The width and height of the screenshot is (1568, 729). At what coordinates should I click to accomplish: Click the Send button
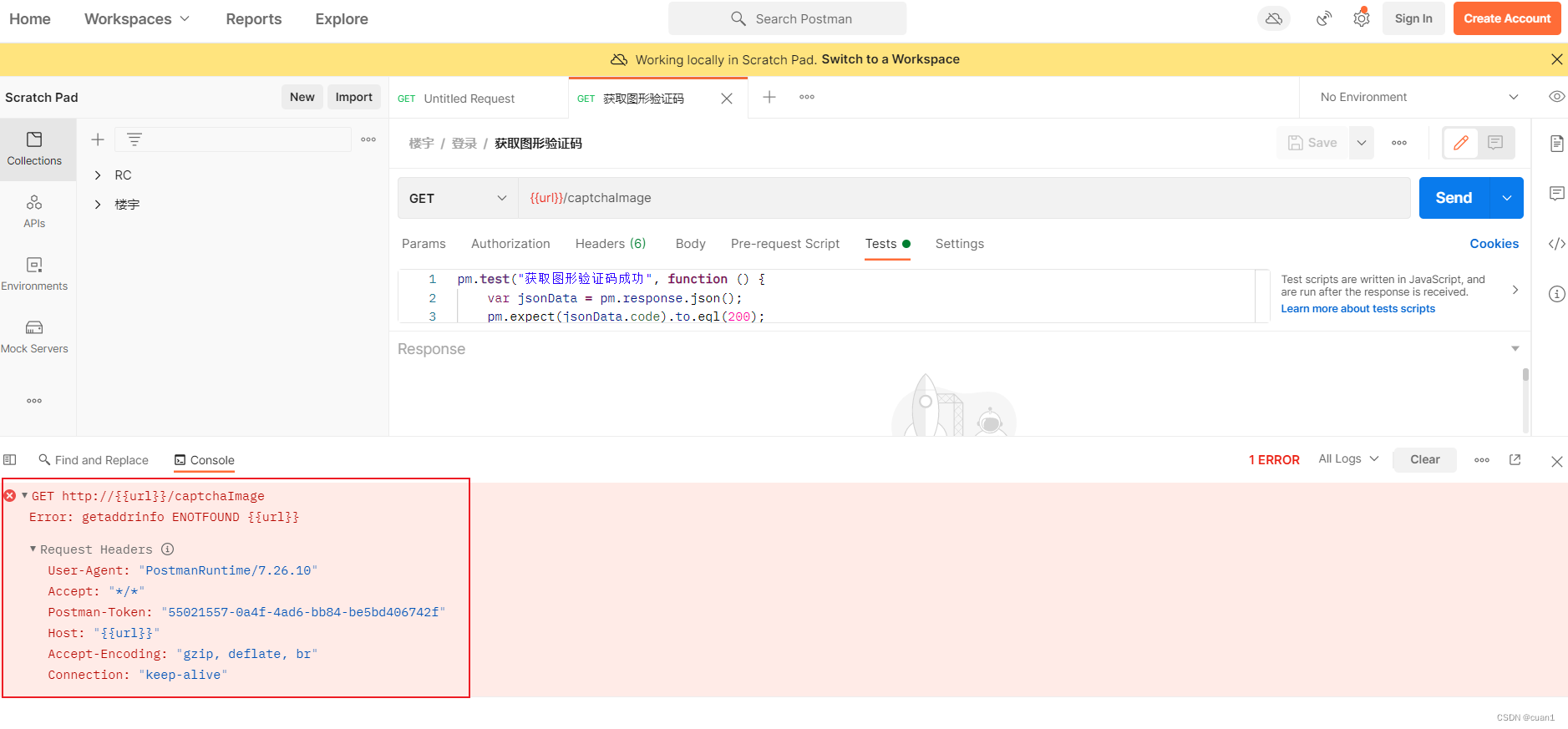pos(1454,198)
